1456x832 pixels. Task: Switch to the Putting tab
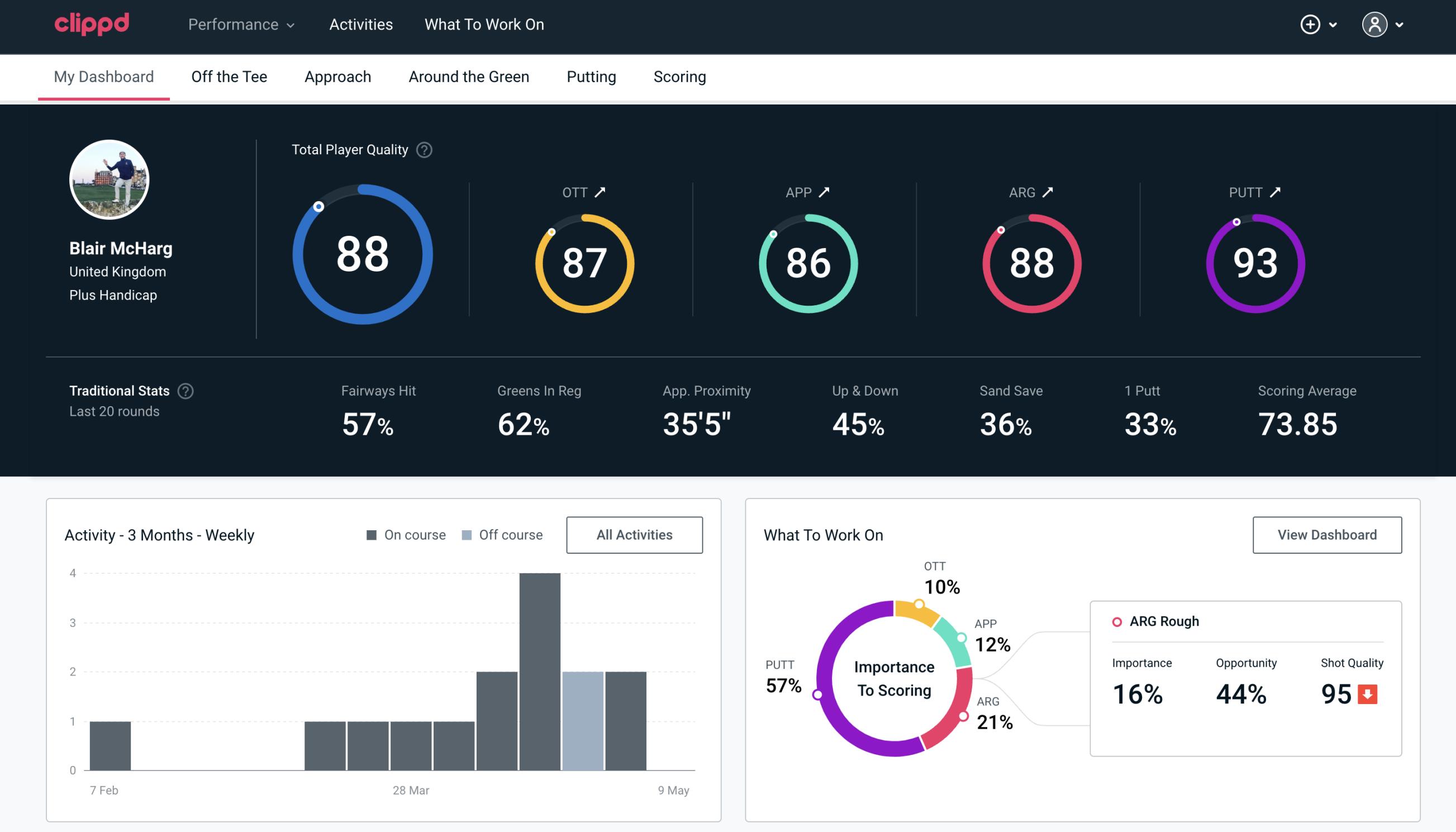tap(590, 76)
